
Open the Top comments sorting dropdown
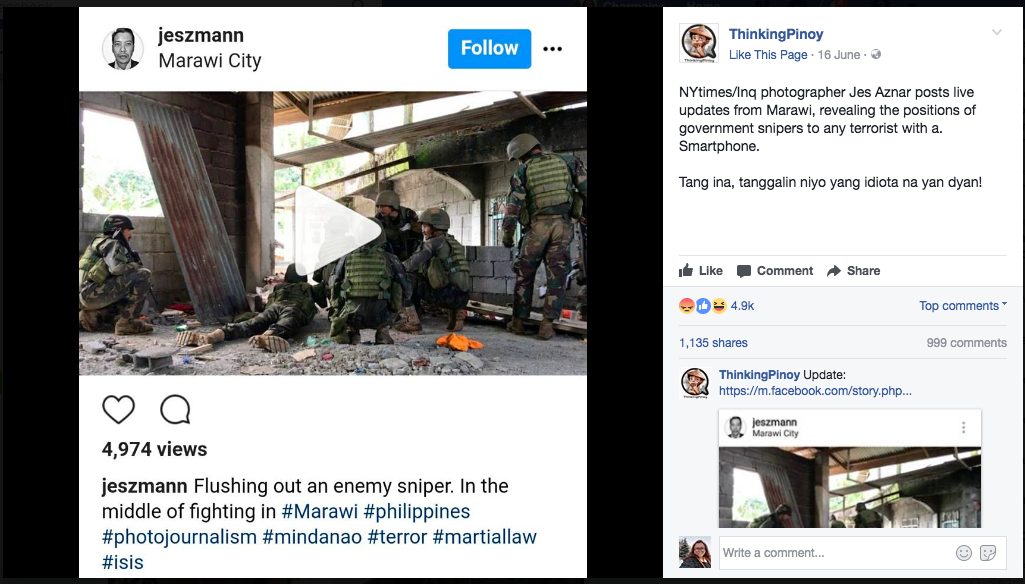tap(963, 305)
